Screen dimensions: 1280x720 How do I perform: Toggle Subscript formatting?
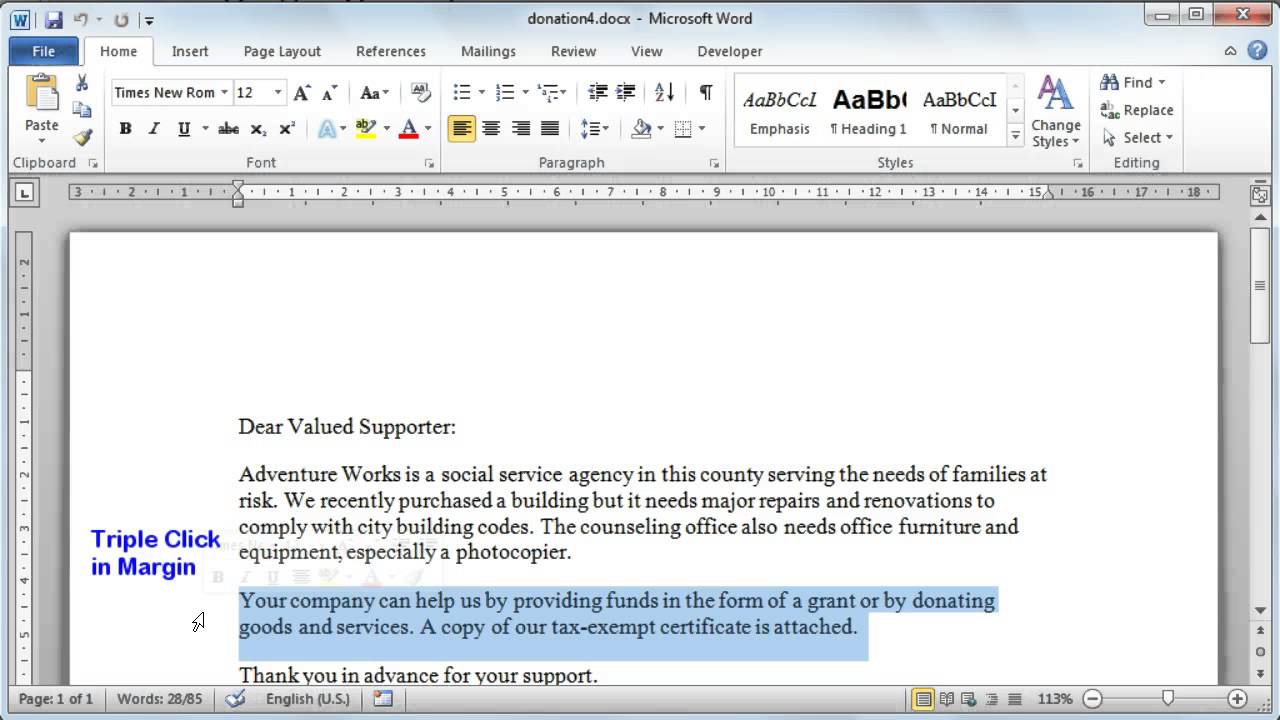tap(258, 128)
